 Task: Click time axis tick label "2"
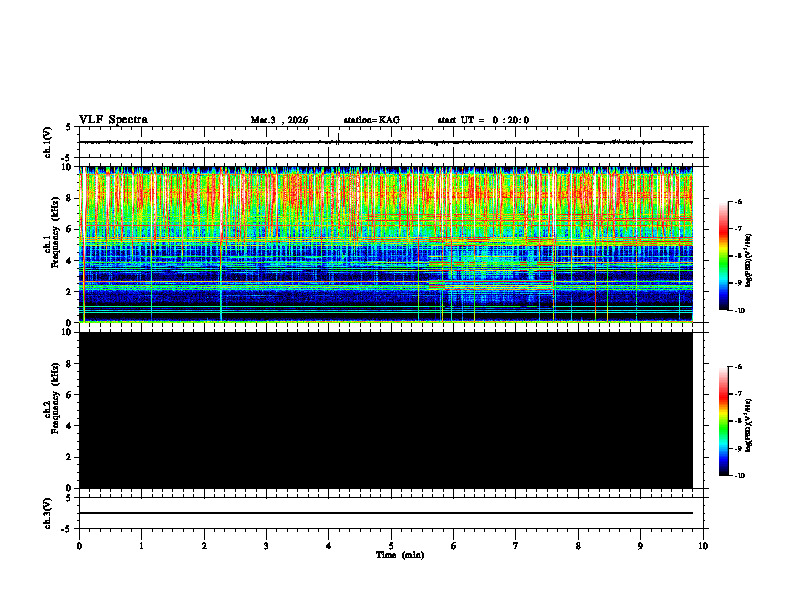pyautogui.click(x=204, y=546)
